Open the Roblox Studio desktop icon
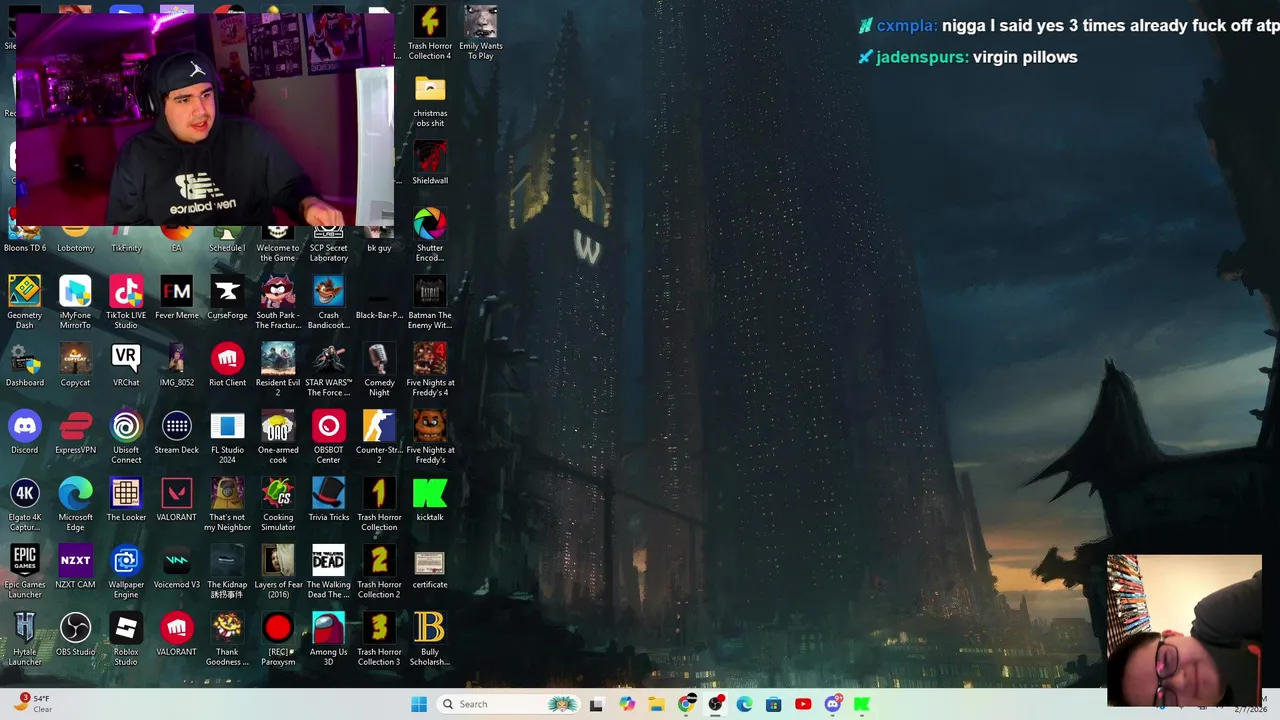 (x=126, y=638)
